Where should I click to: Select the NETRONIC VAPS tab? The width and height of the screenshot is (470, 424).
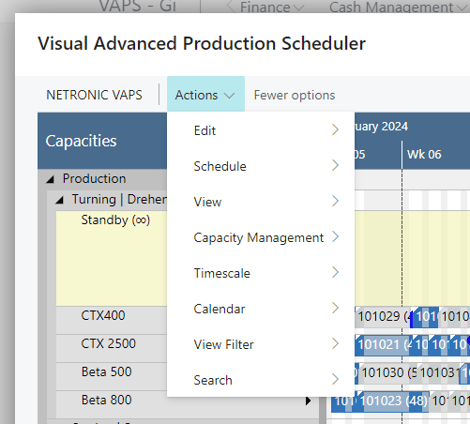94,95
